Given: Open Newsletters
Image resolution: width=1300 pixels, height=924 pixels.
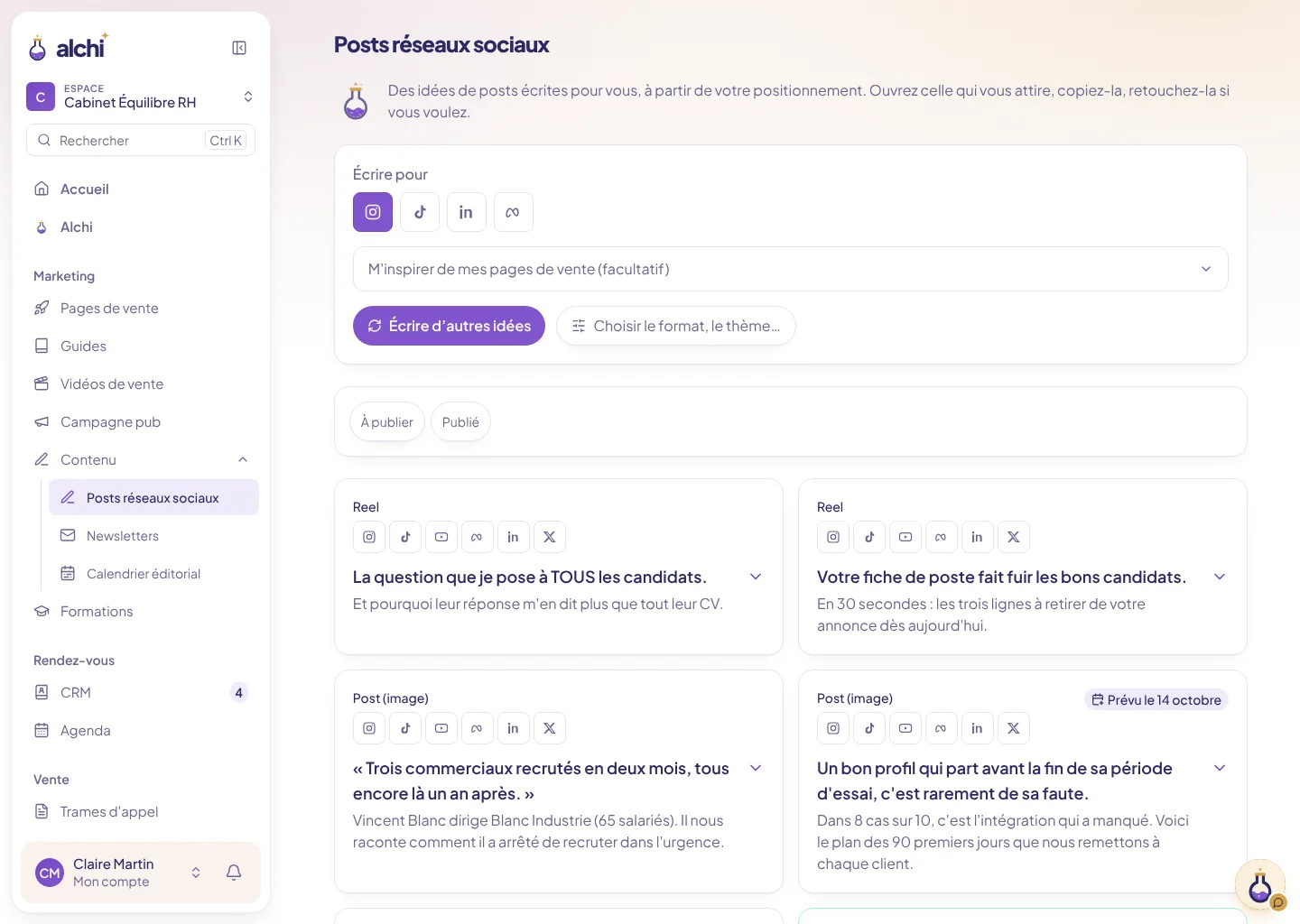Looking at the screenshot, I should (153, 535).
